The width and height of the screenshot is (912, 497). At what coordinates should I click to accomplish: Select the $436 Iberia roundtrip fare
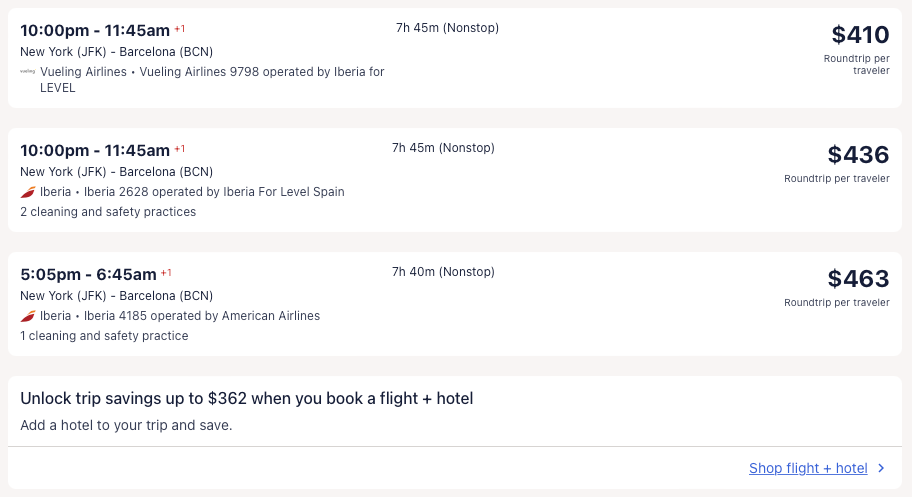pos(858,155)
